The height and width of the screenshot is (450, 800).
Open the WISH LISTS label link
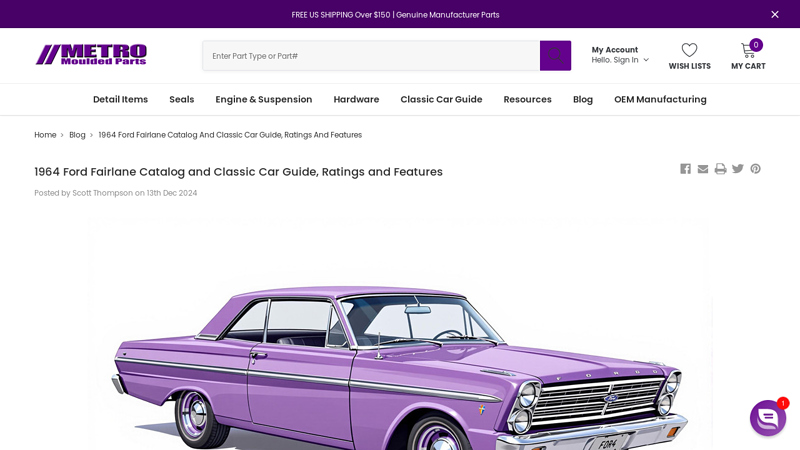[x=689, y=66]
